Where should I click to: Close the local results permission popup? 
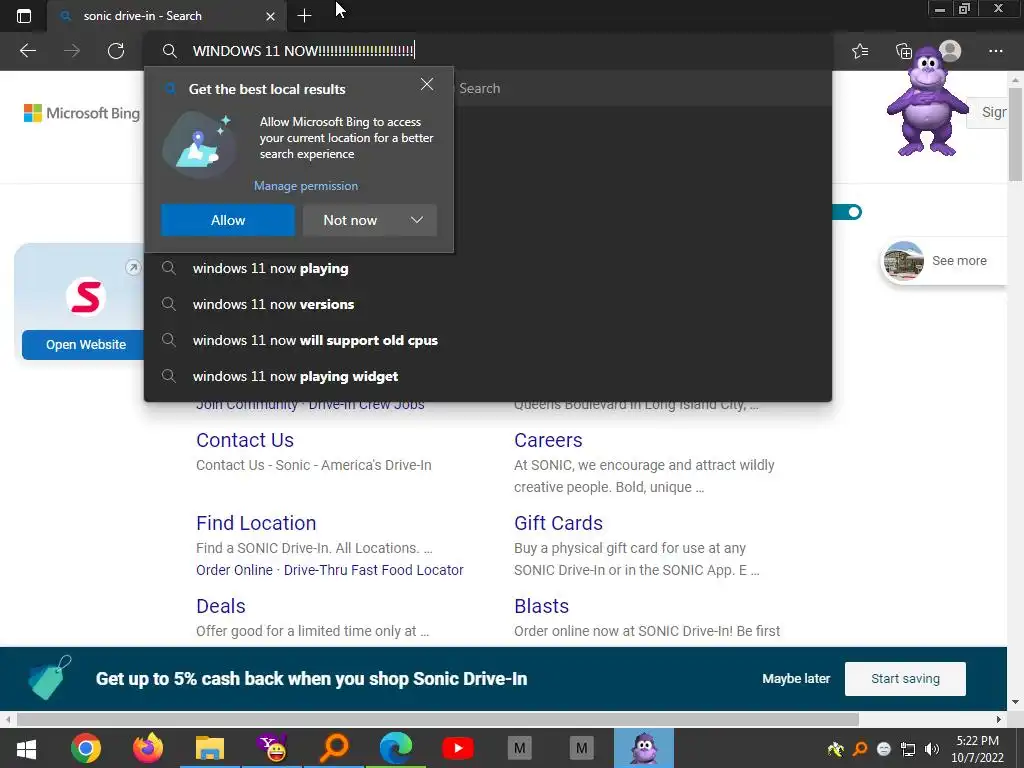pyautogui.click(x=426, y=84)
